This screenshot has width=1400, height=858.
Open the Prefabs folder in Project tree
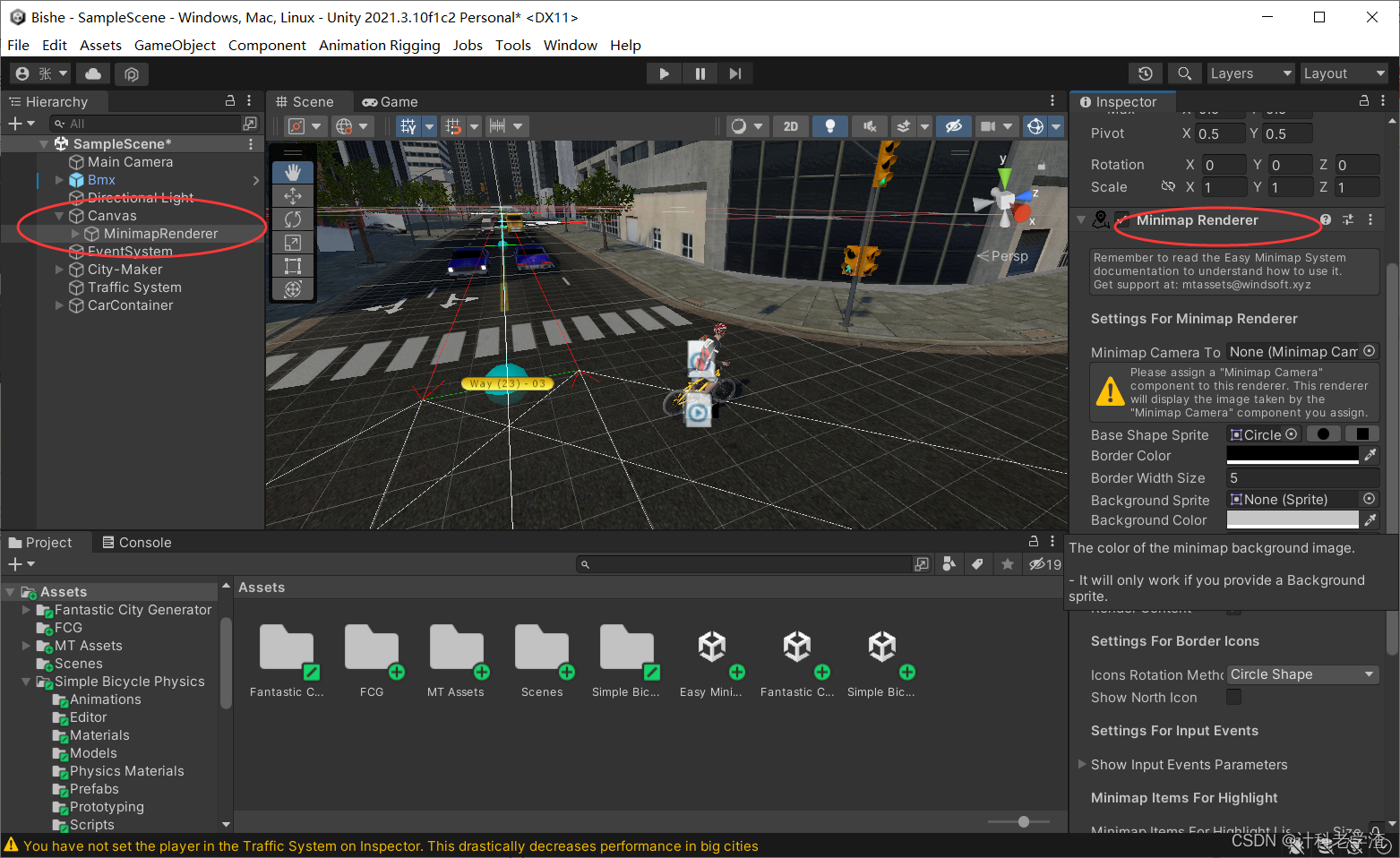tap(94, 789)
